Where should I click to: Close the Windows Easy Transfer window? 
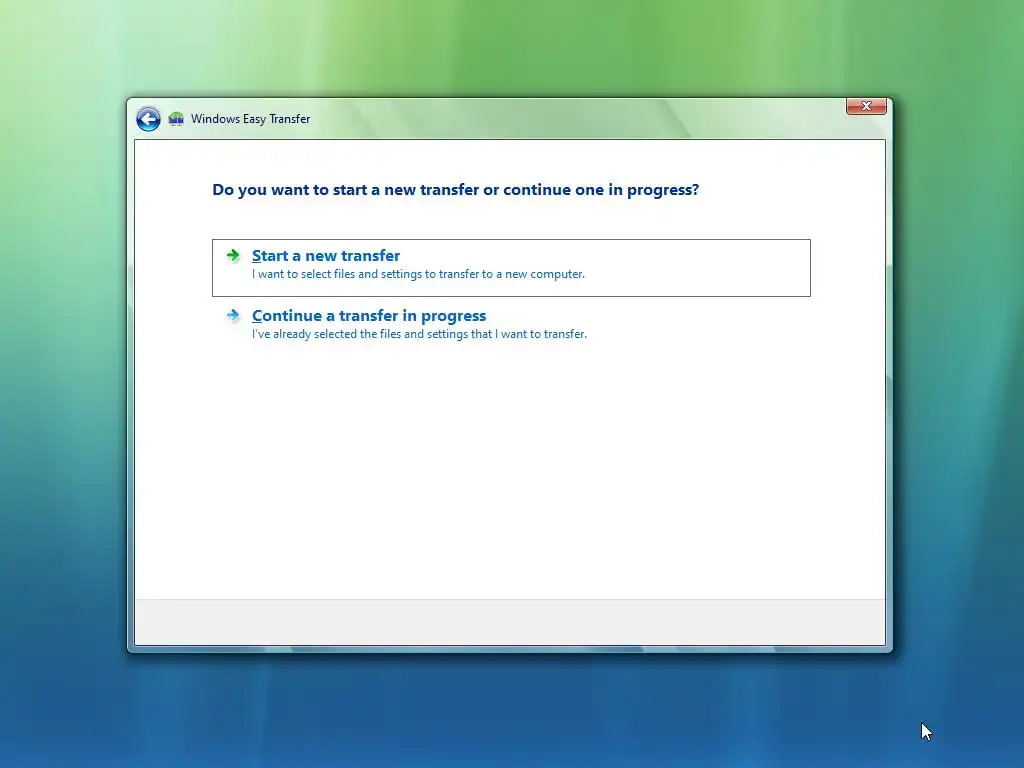coord(866,106)
